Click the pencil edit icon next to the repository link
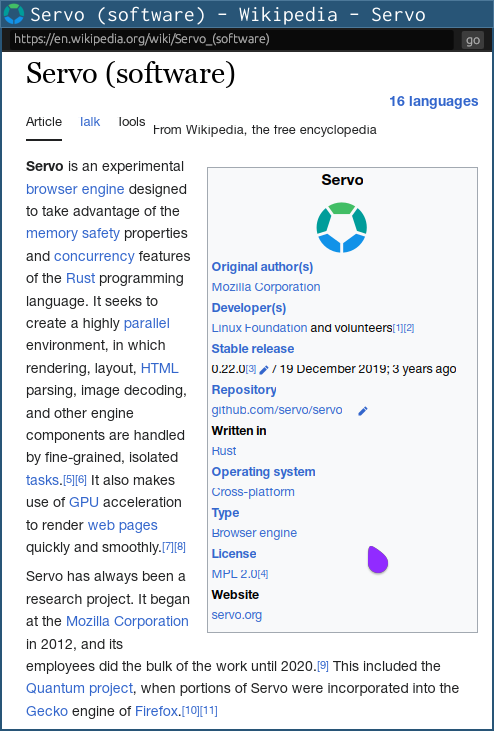This screenshot has height=731, width=494. pos(363,411)
